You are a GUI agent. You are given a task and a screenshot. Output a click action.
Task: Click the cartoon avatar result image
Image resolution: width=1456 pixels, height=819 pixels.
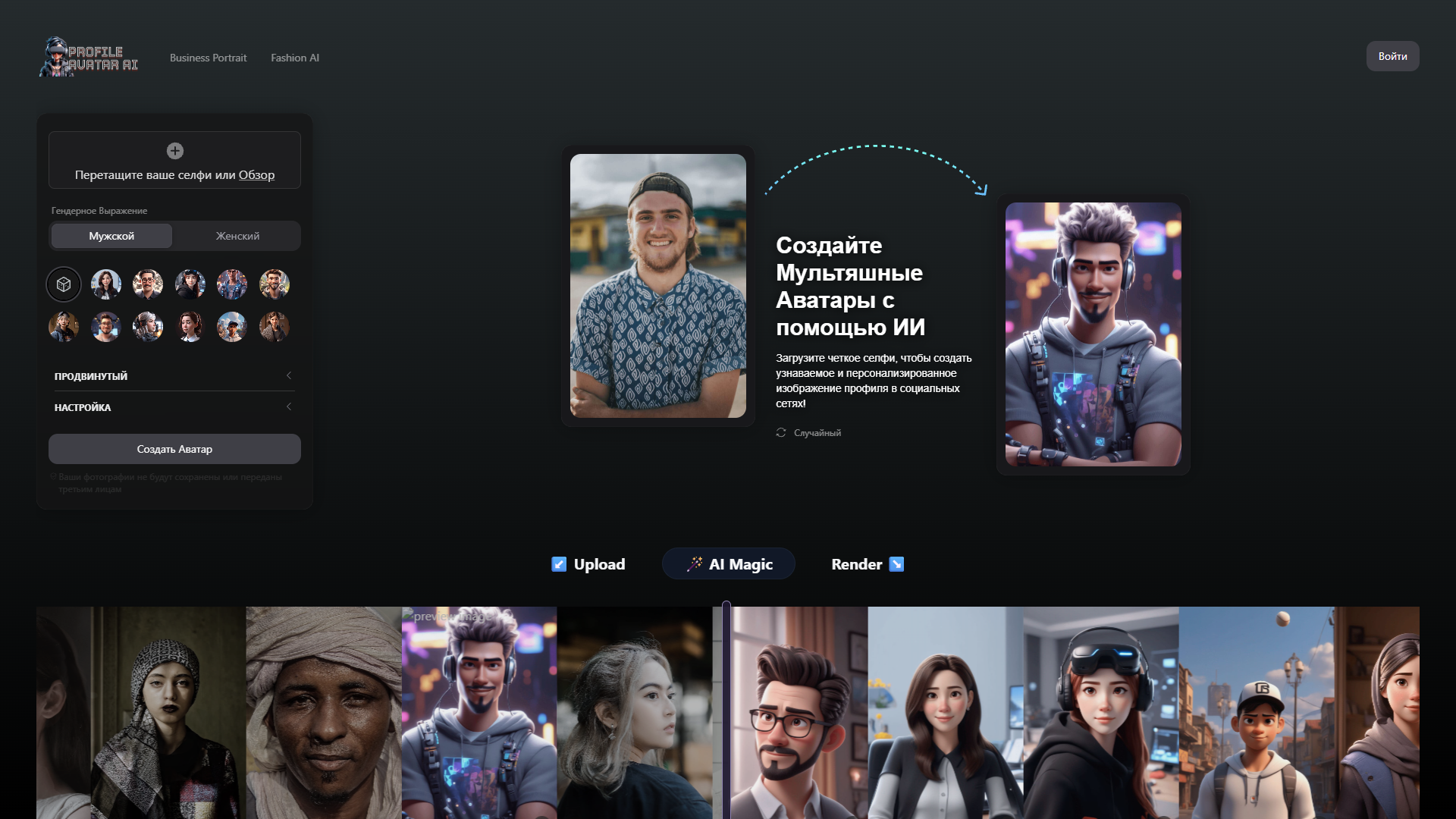click(x=1093, y=334)
